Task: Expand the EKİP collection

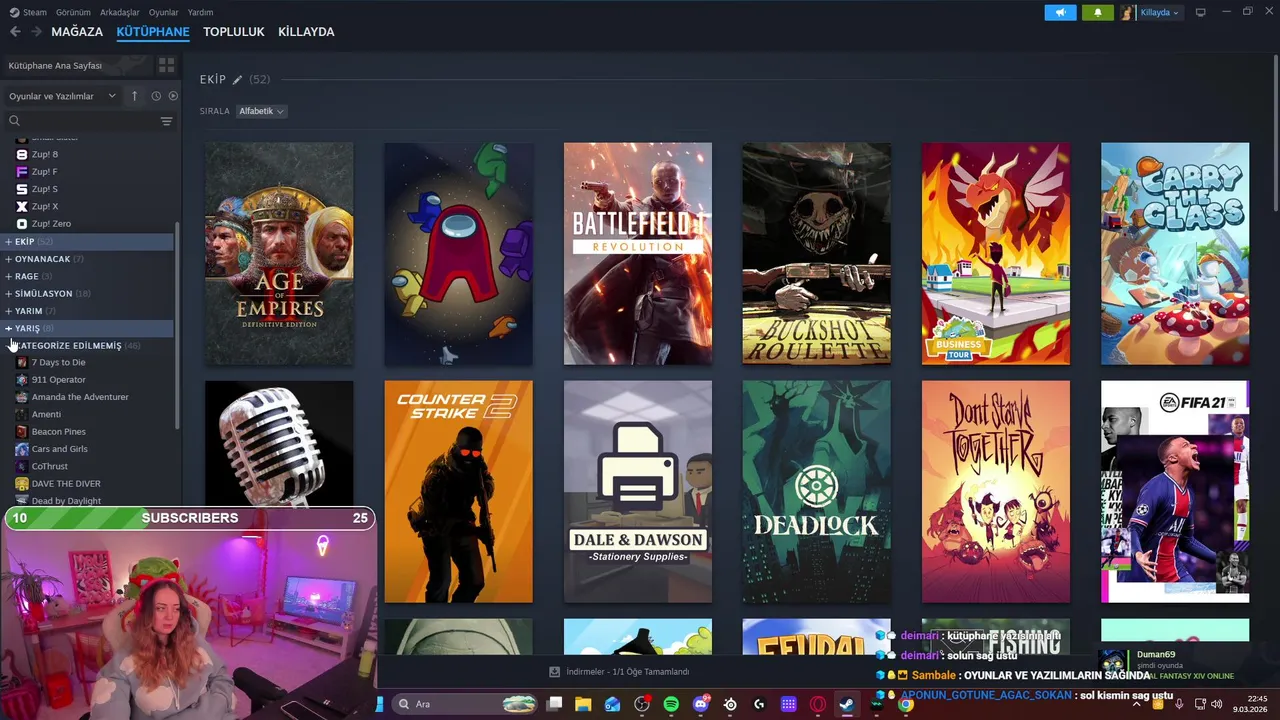Action: click(8, 241)
